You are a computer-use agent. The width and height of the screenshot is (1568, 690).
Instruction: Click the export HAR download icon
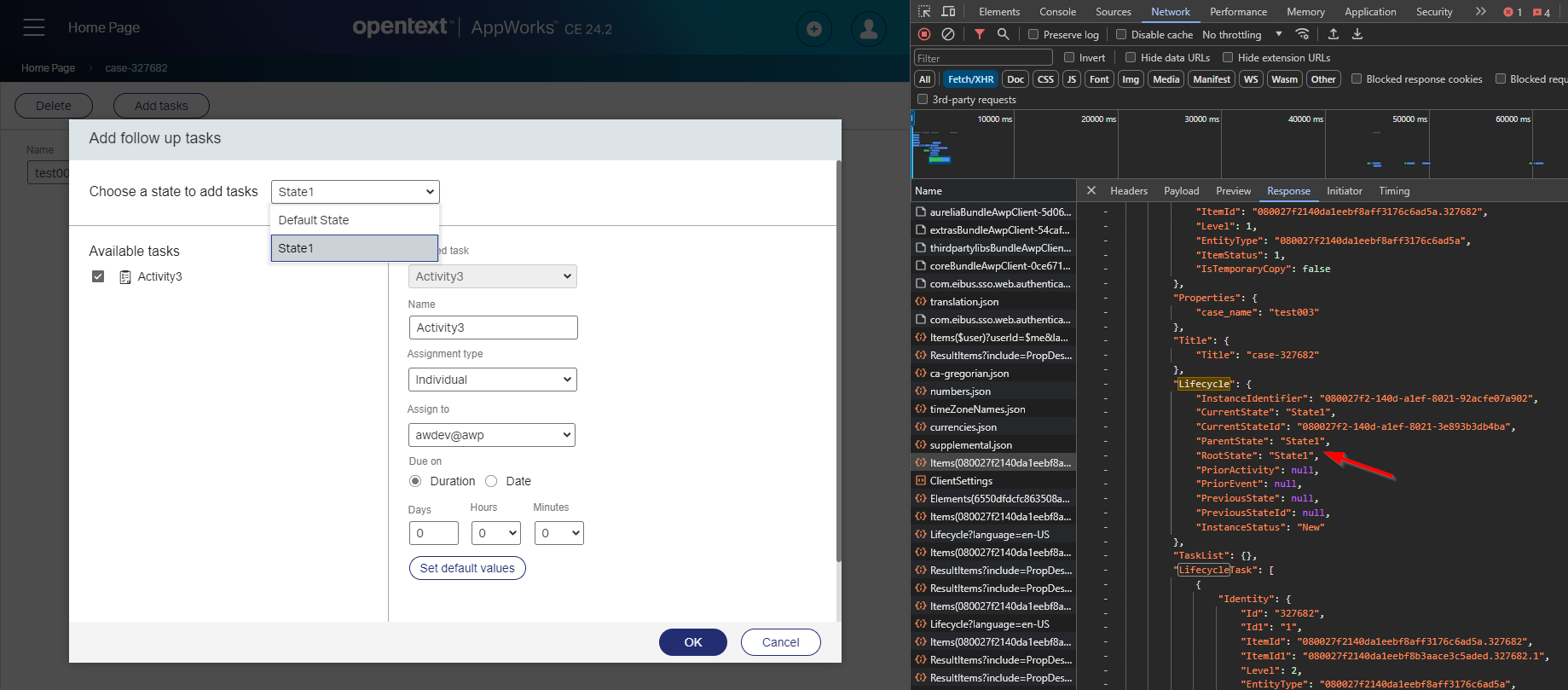coord(1357,34)
